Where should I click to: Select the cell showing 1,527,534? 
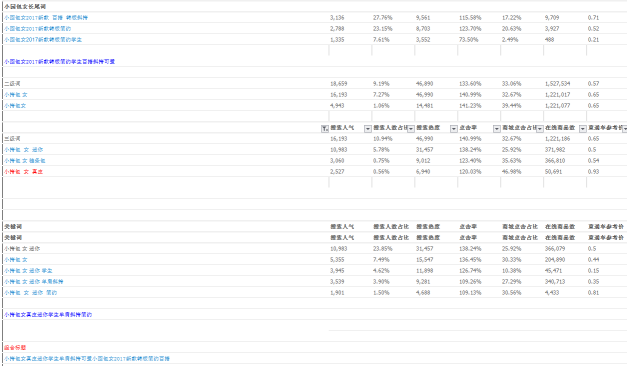click(557, 84)
